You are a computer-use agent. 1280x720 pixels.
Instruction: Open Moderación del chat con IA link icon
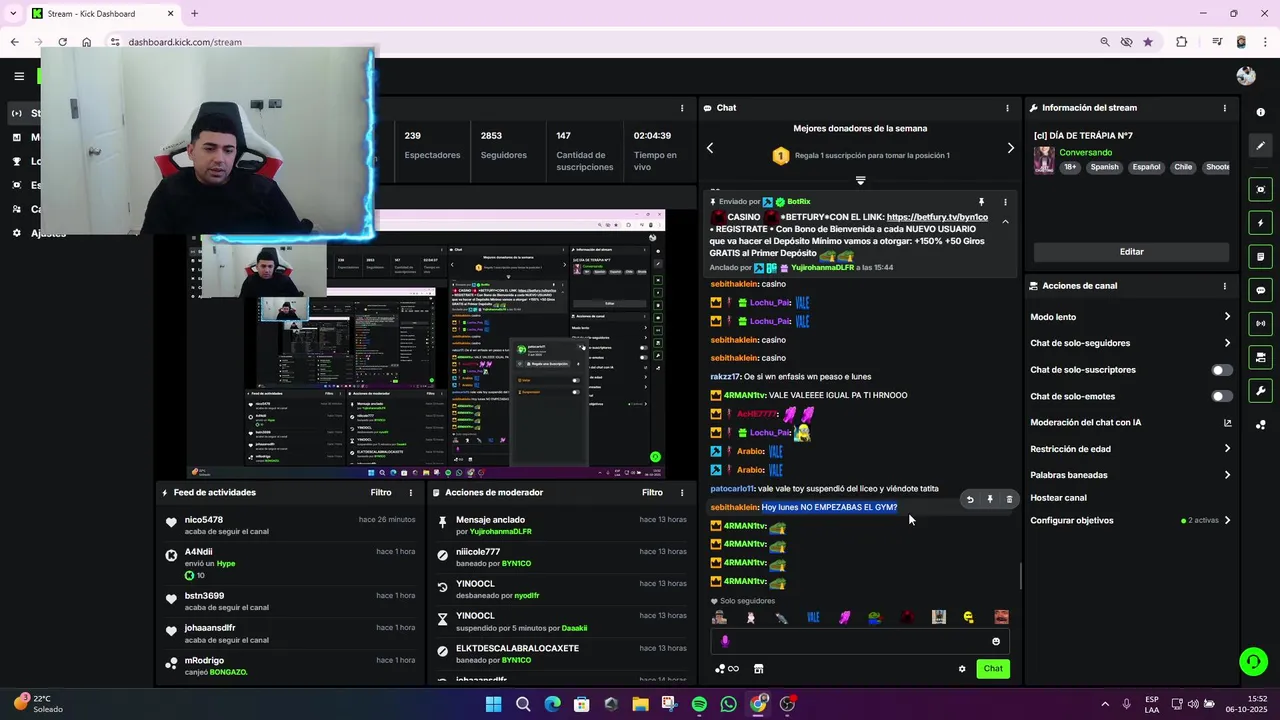point(1227,423)
